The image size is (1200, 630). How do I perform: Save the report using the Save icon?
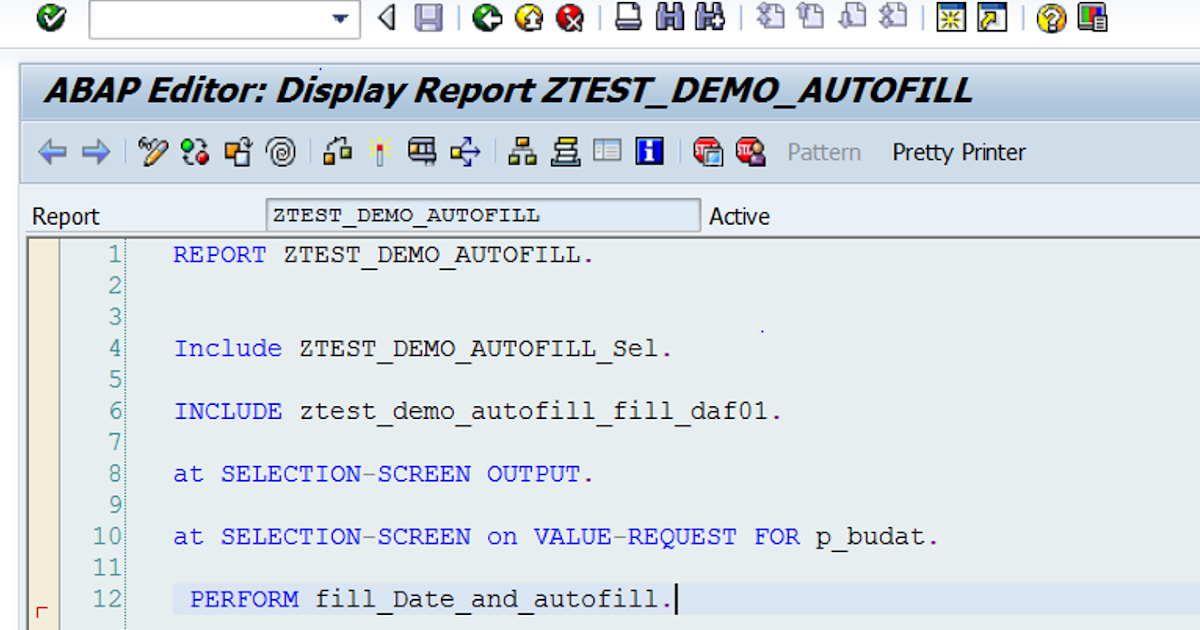428,18
